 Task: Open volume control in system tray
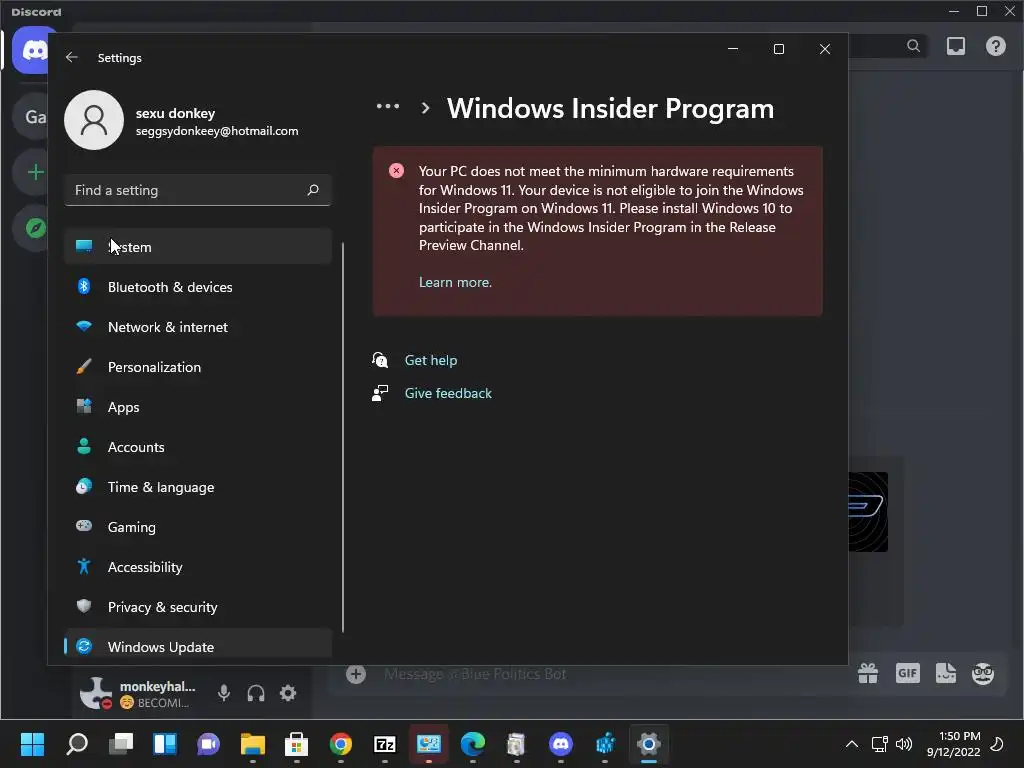[904, 744]
